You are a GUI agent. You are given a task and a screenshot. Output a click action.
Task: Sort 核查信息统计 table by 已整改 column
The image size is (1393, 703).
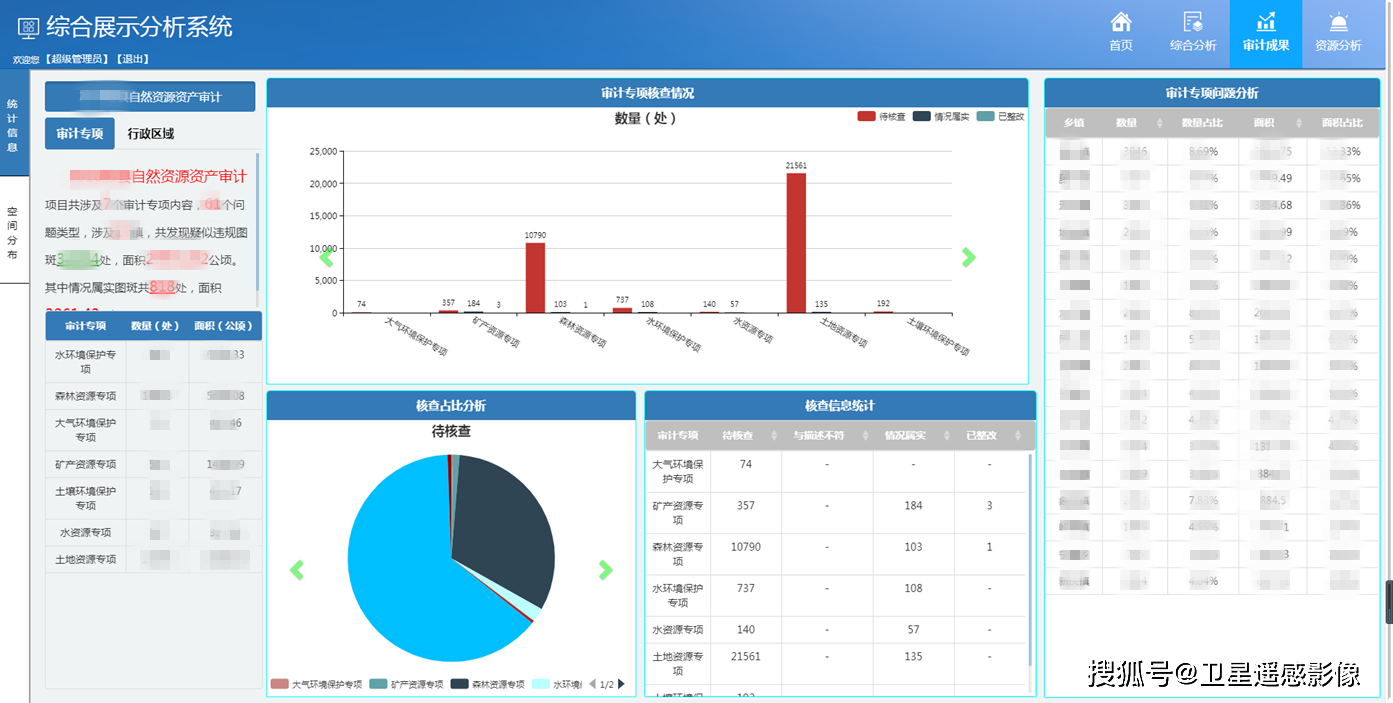[x=990, y=436]
